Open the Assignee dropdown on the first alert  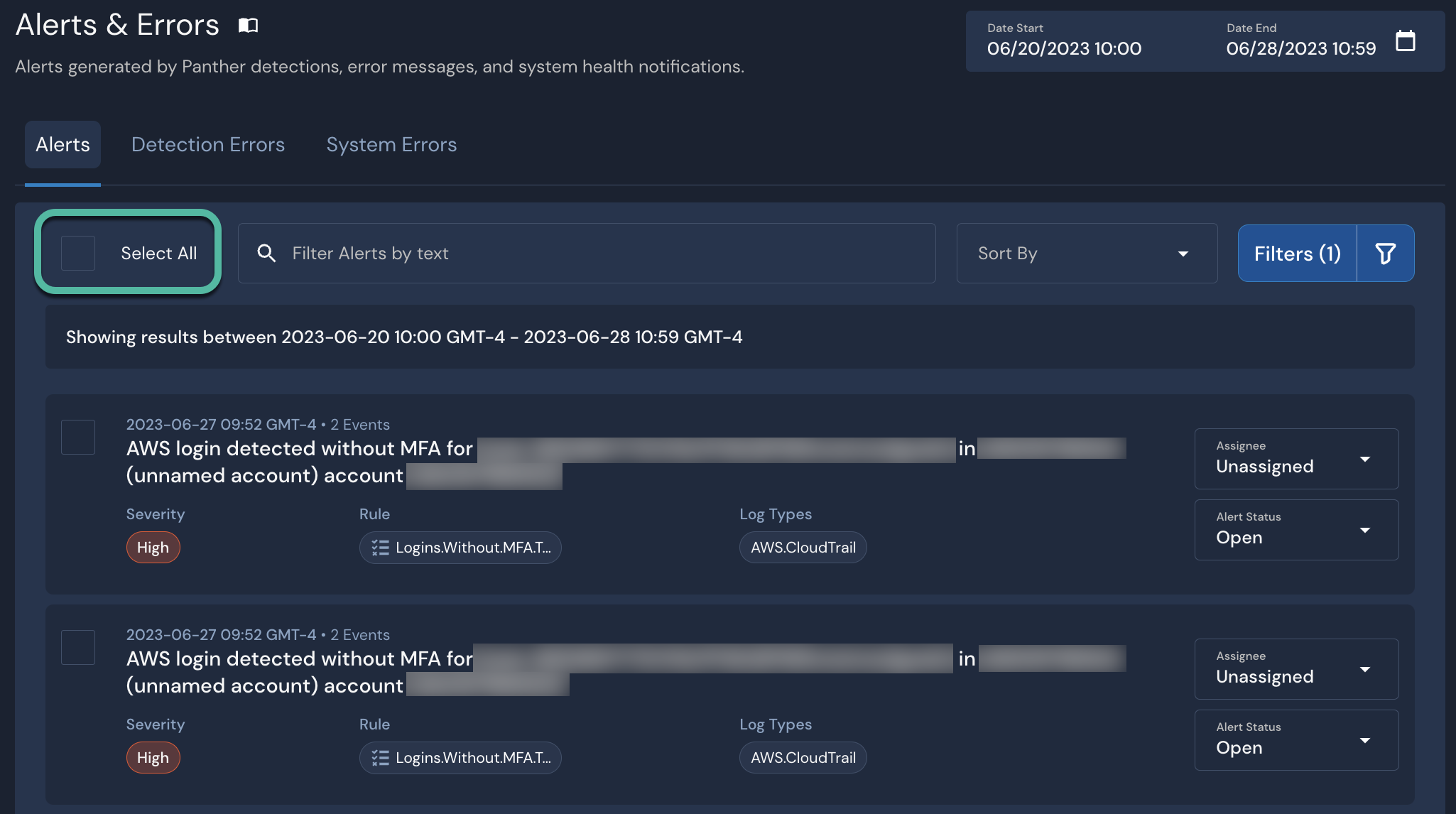(x=1295, y=459)
